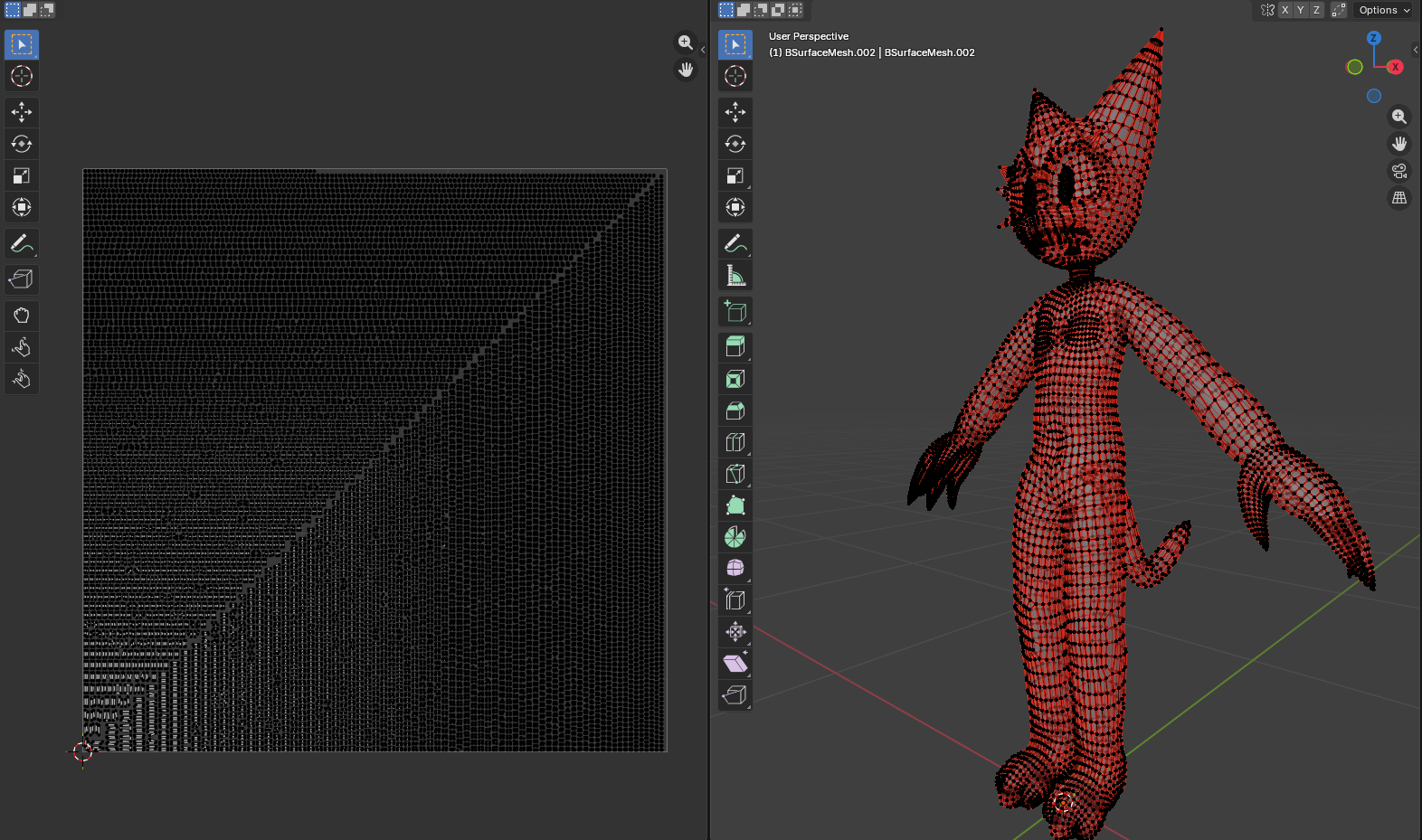Select the Extrude Region tool in 3D viewport

click(735, 346)
